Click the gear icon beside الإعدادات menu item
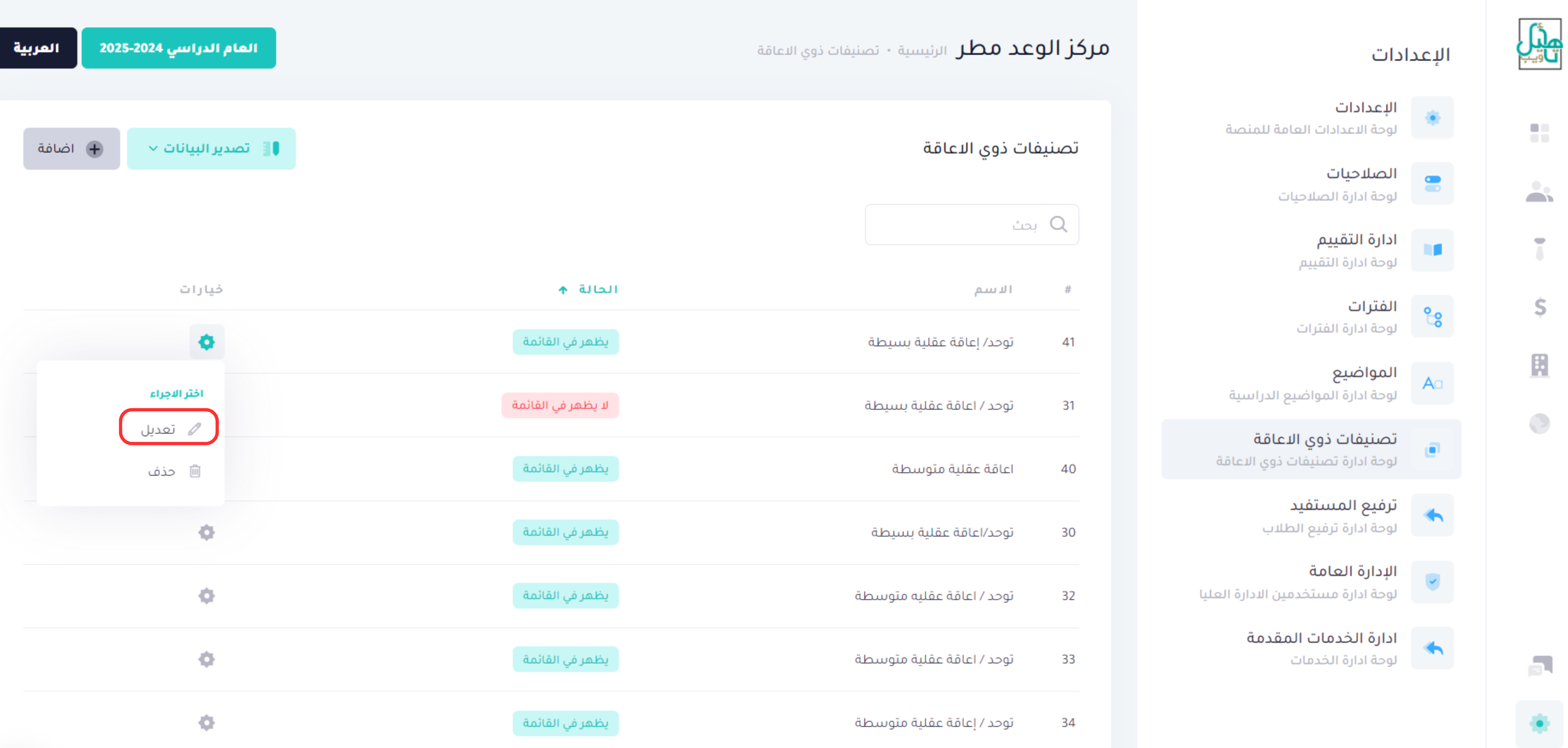1568x748 pixels. 1432,117
